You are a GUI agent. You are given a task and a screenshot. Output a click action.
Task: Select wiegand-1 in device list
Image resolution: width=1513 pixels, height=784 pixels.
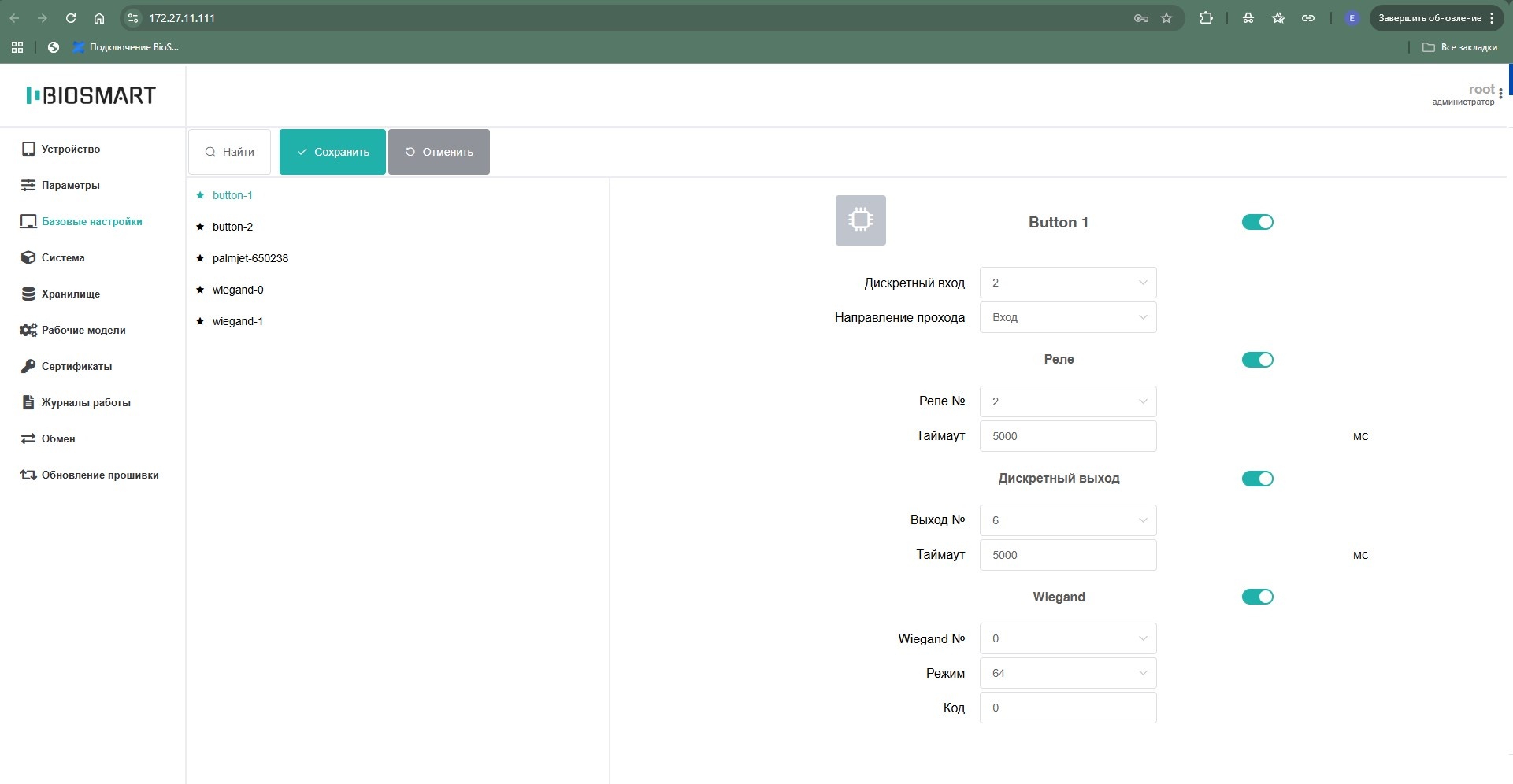(x=238, y=321)
